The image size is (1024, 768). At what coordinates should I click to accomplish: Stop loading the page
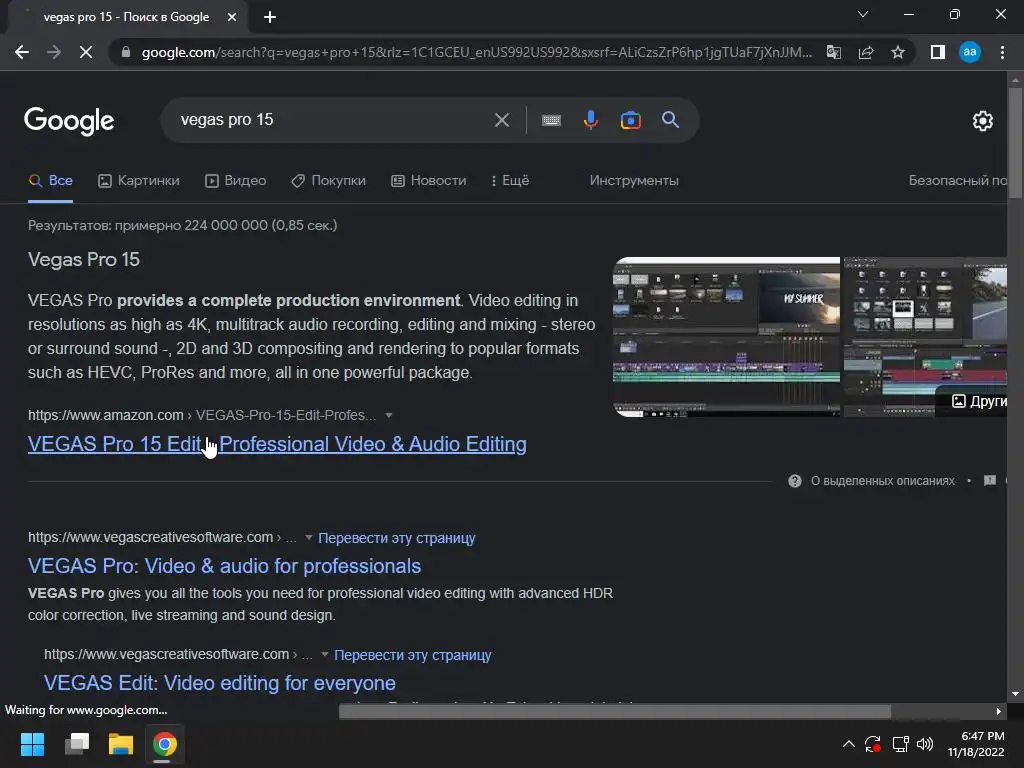(86, 52)
